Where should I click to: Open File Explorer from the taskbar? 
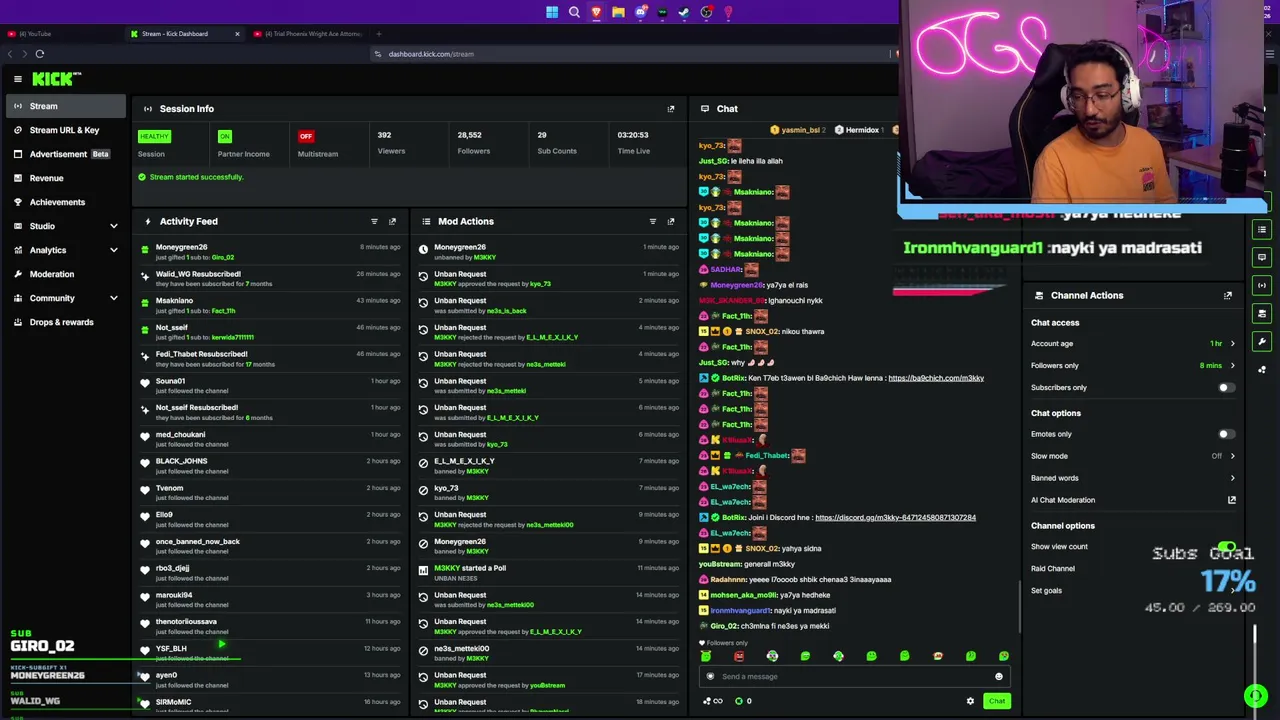(618, 12)
